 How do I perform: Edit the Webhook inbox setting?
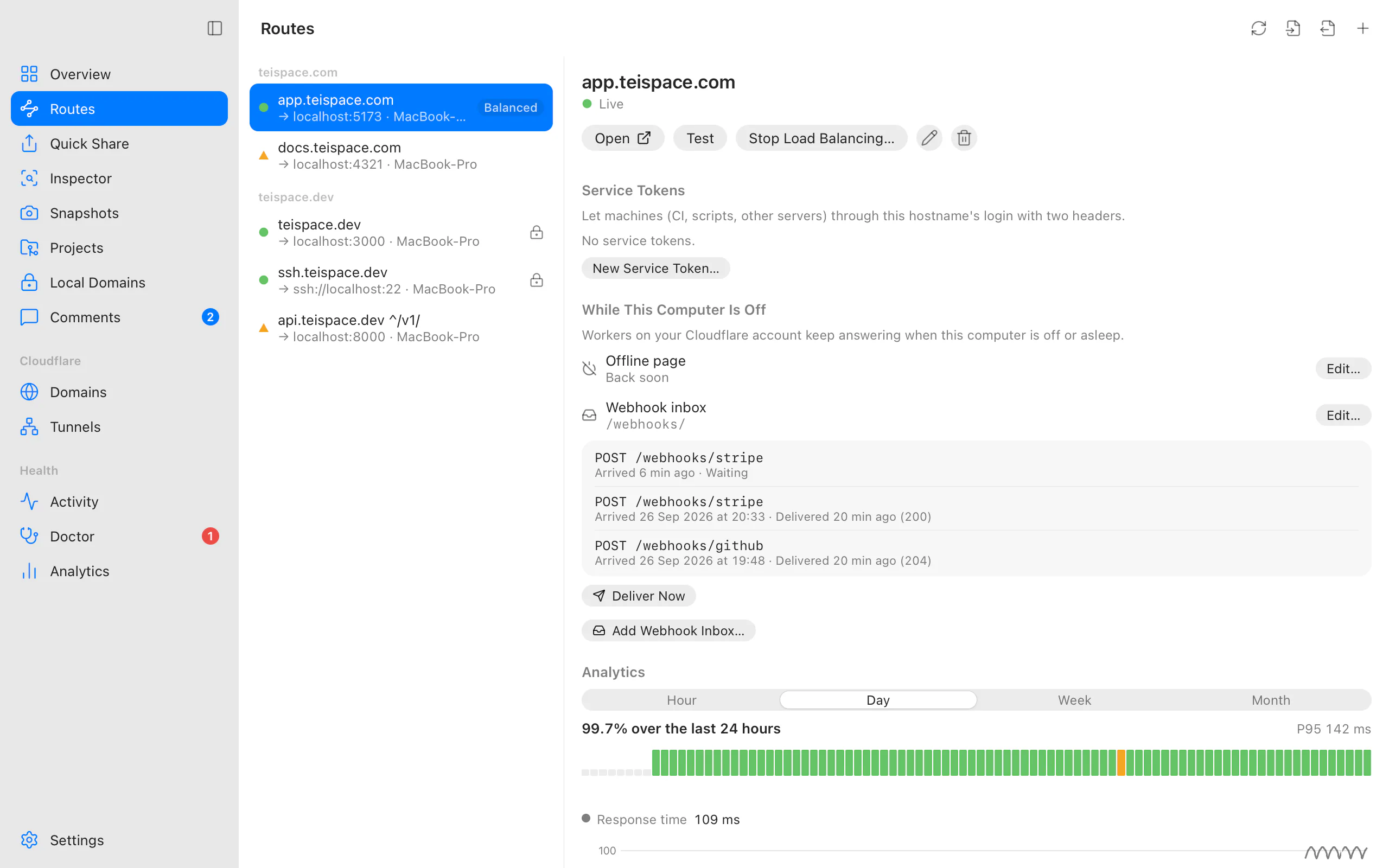(1343, 415)
